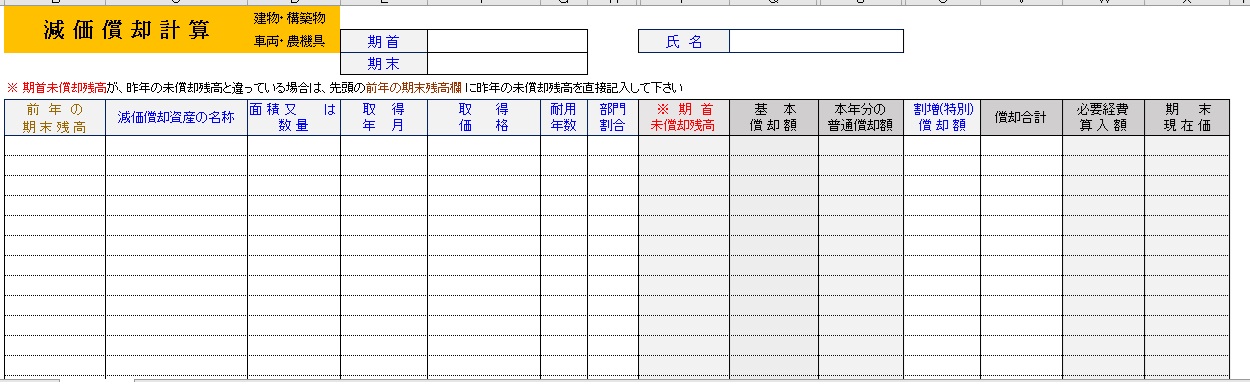Click first data cell under 減価償却資産の名称

point(176,145)
